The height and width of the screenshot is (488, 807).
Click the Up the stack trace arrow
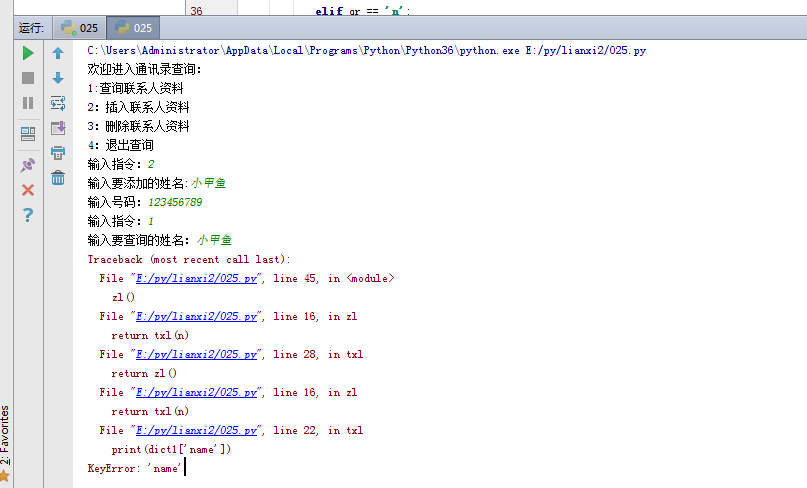[58, 52]
